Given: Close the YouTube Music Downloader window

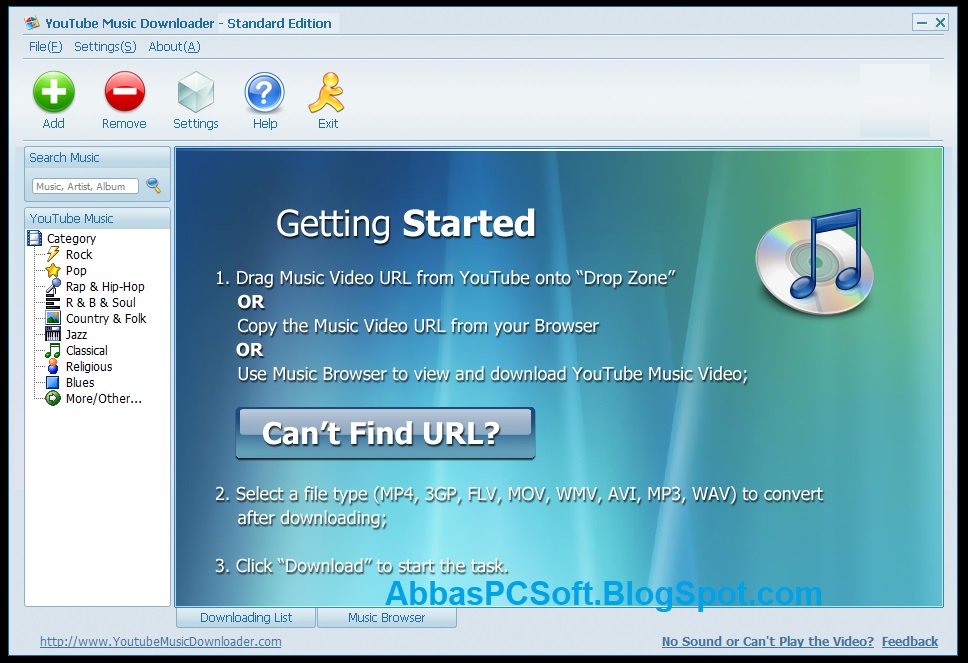Looking at the screenshot, I should (940, 23).
